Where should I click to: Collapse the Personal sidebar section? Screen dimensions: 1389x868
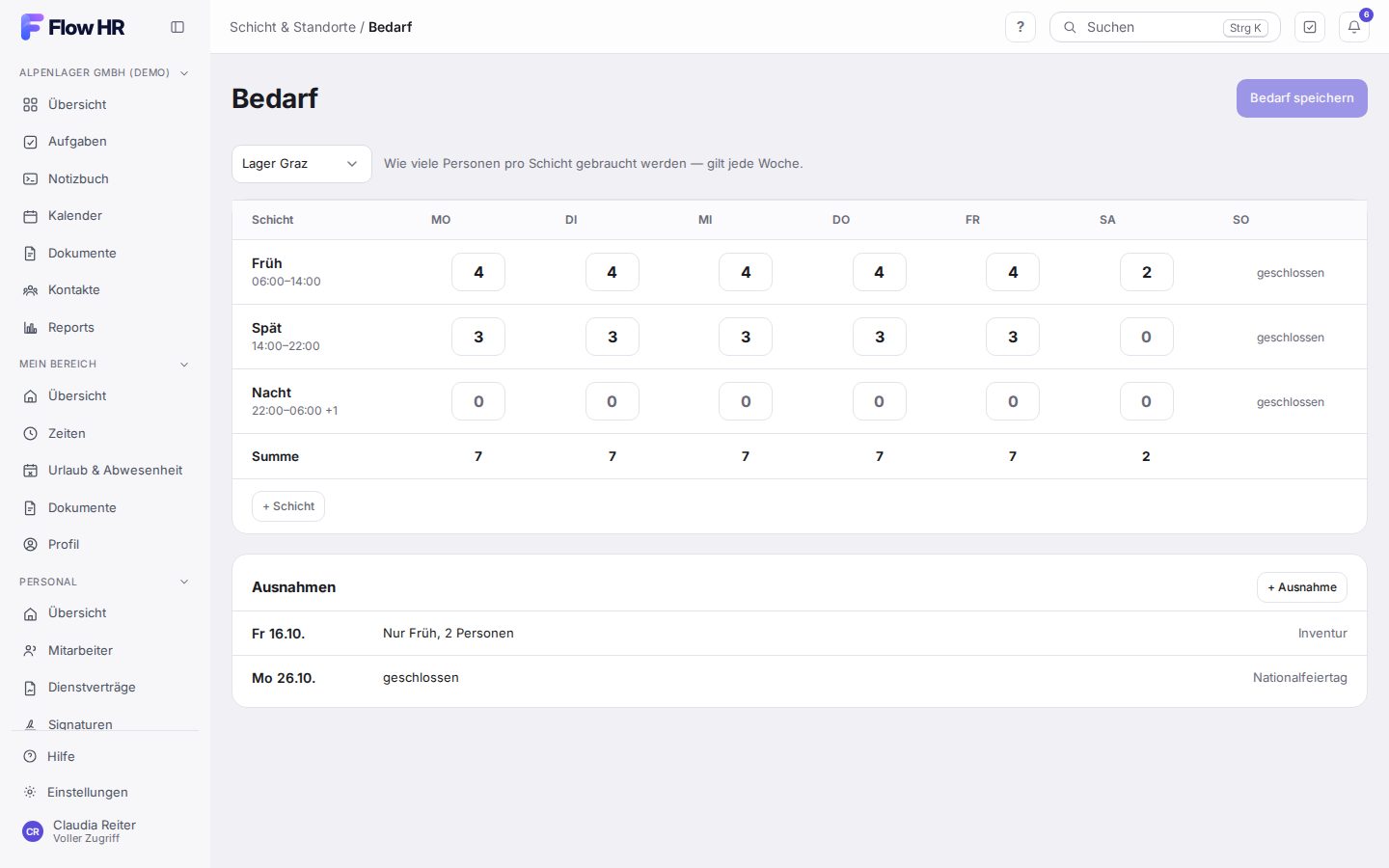click(184, 583)
